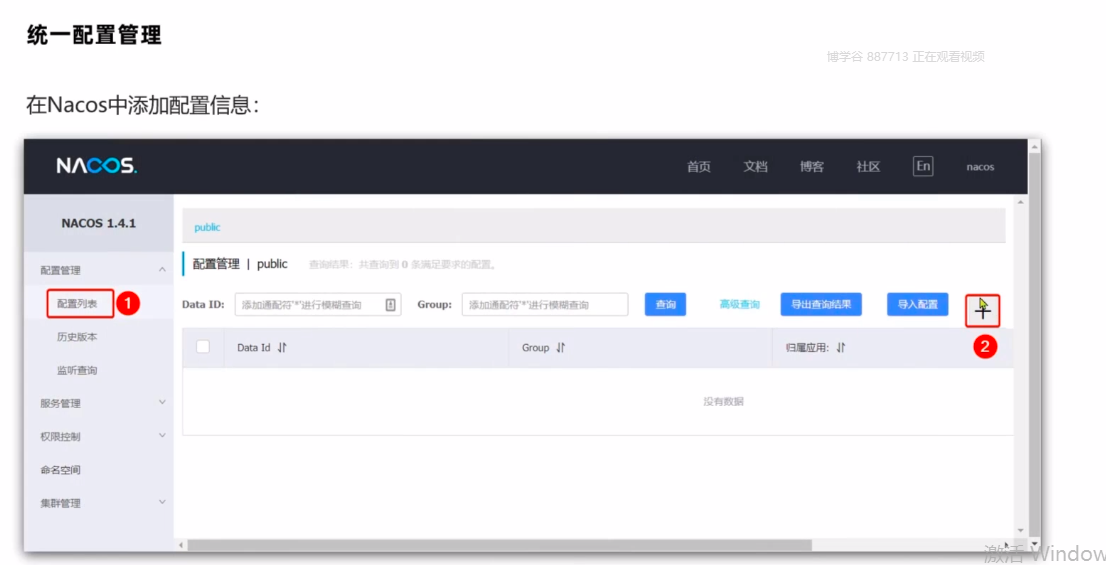Viewport: 1106px width, 565px height.
Task: Switch language with the En button
Action: 923,166
